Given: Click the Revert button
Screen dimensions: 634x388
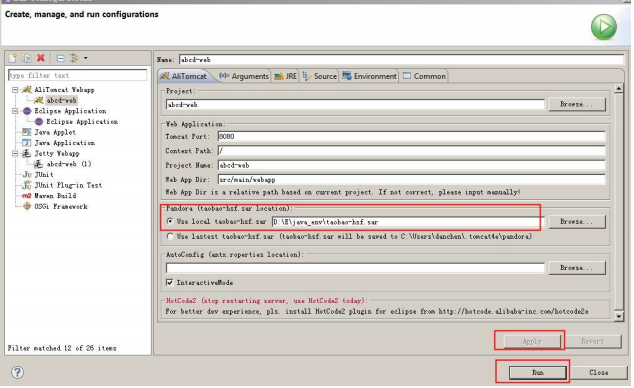Looking at the screenshot, I should (592, 342).
